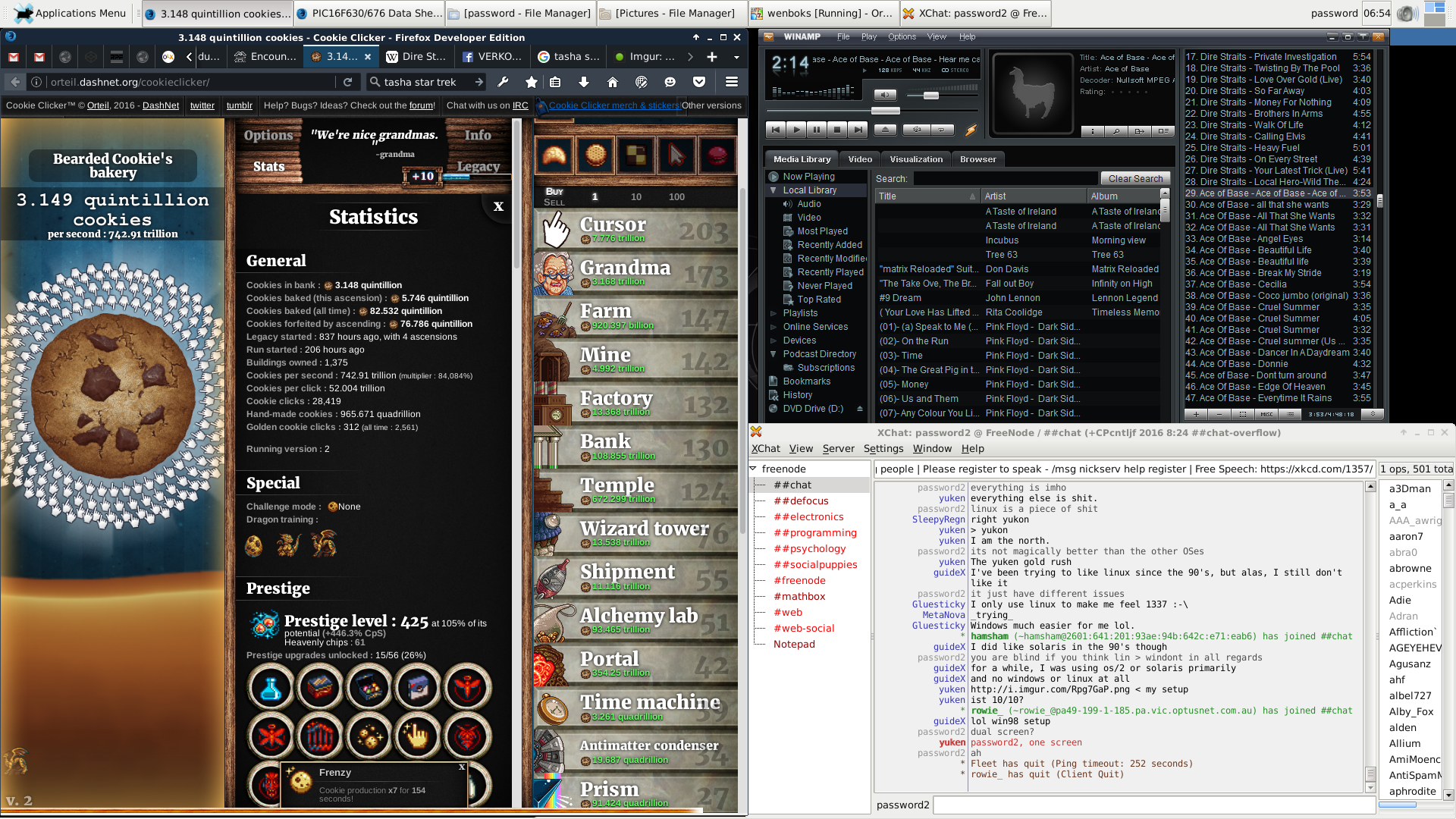Switch to Dire St... Wikipedia tab

[415, 57]
